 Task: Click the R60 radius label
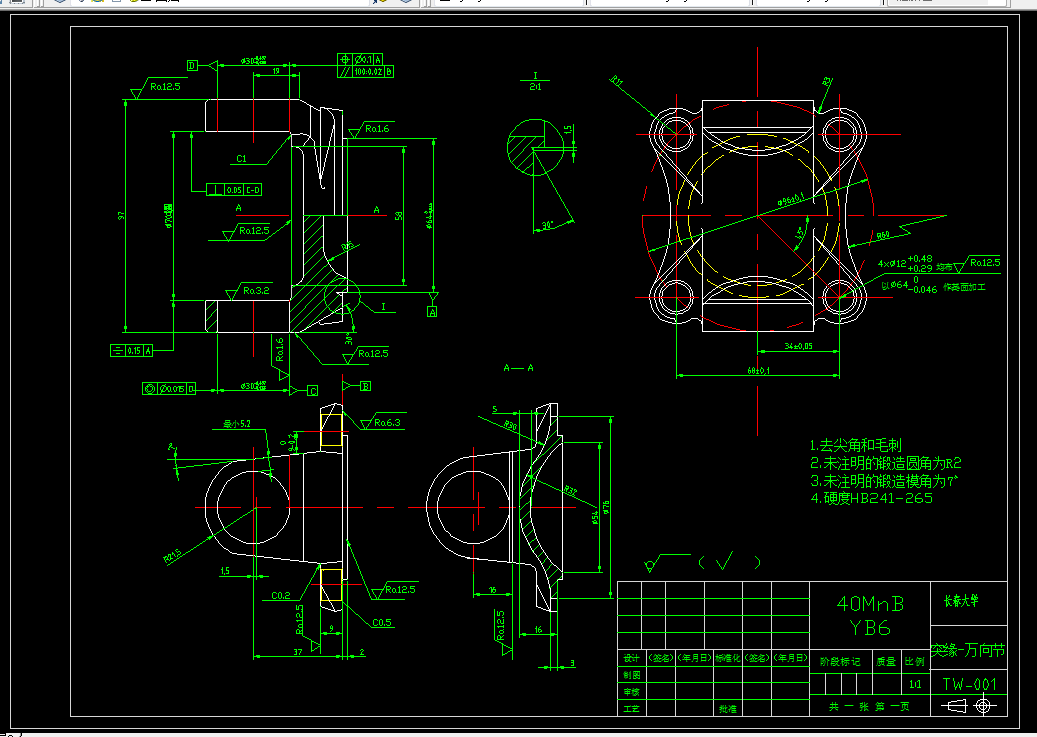pyautogui.click(x=884, y=236)
